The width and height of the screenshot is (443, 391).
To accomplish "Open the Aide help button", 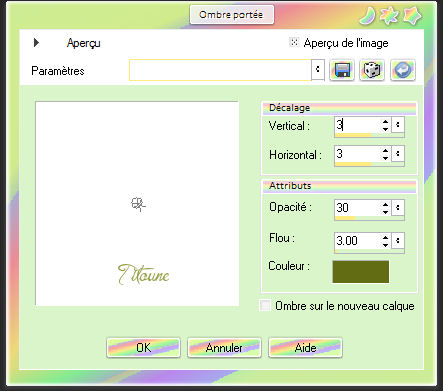I will [x=305, y=348].
